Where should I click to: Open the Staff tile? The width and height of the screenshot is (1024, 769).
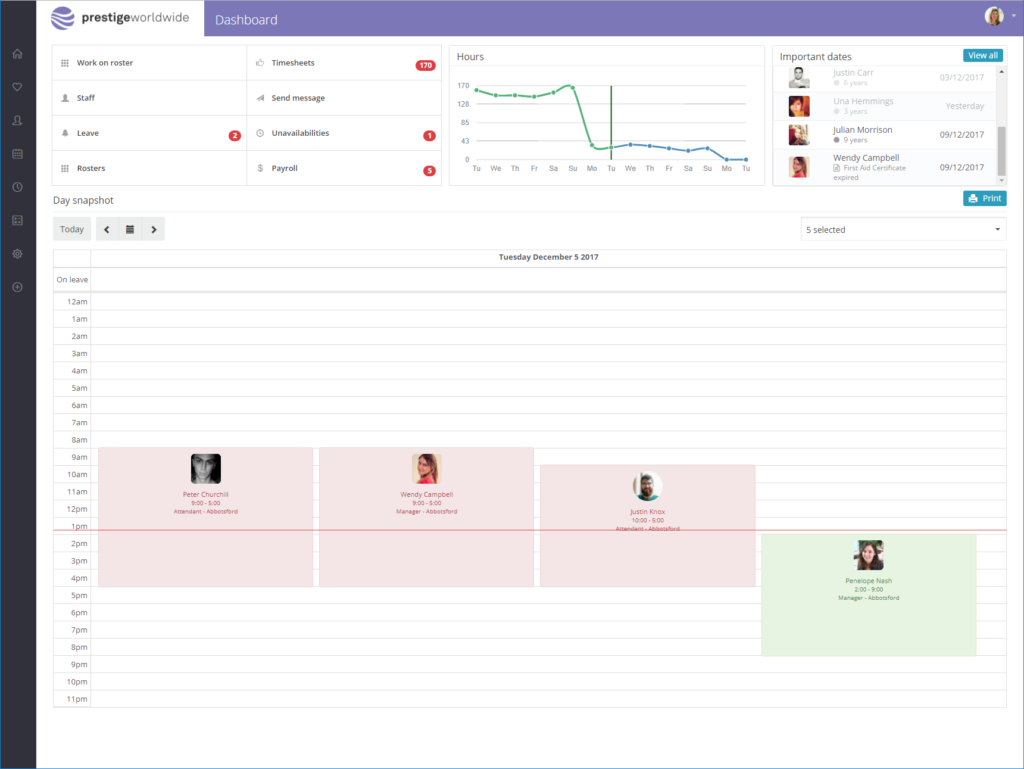150,98
